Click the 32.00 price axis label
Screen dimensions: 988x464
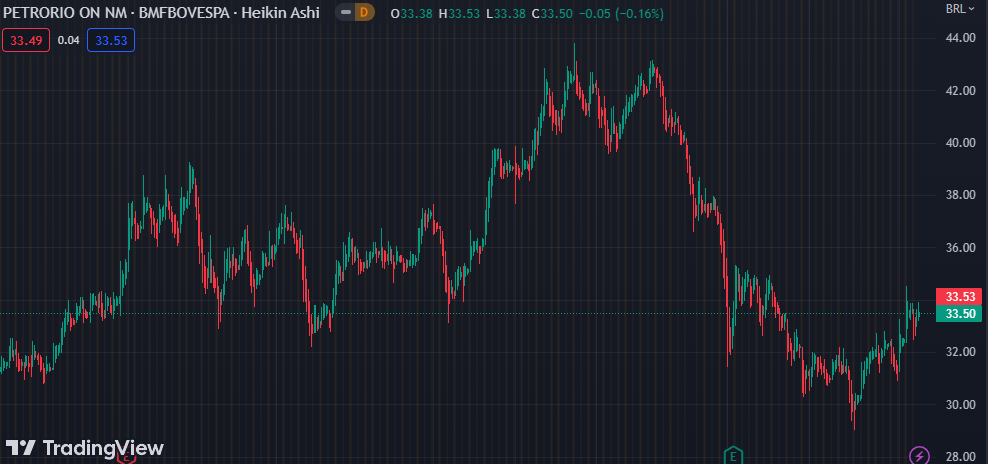960,352
